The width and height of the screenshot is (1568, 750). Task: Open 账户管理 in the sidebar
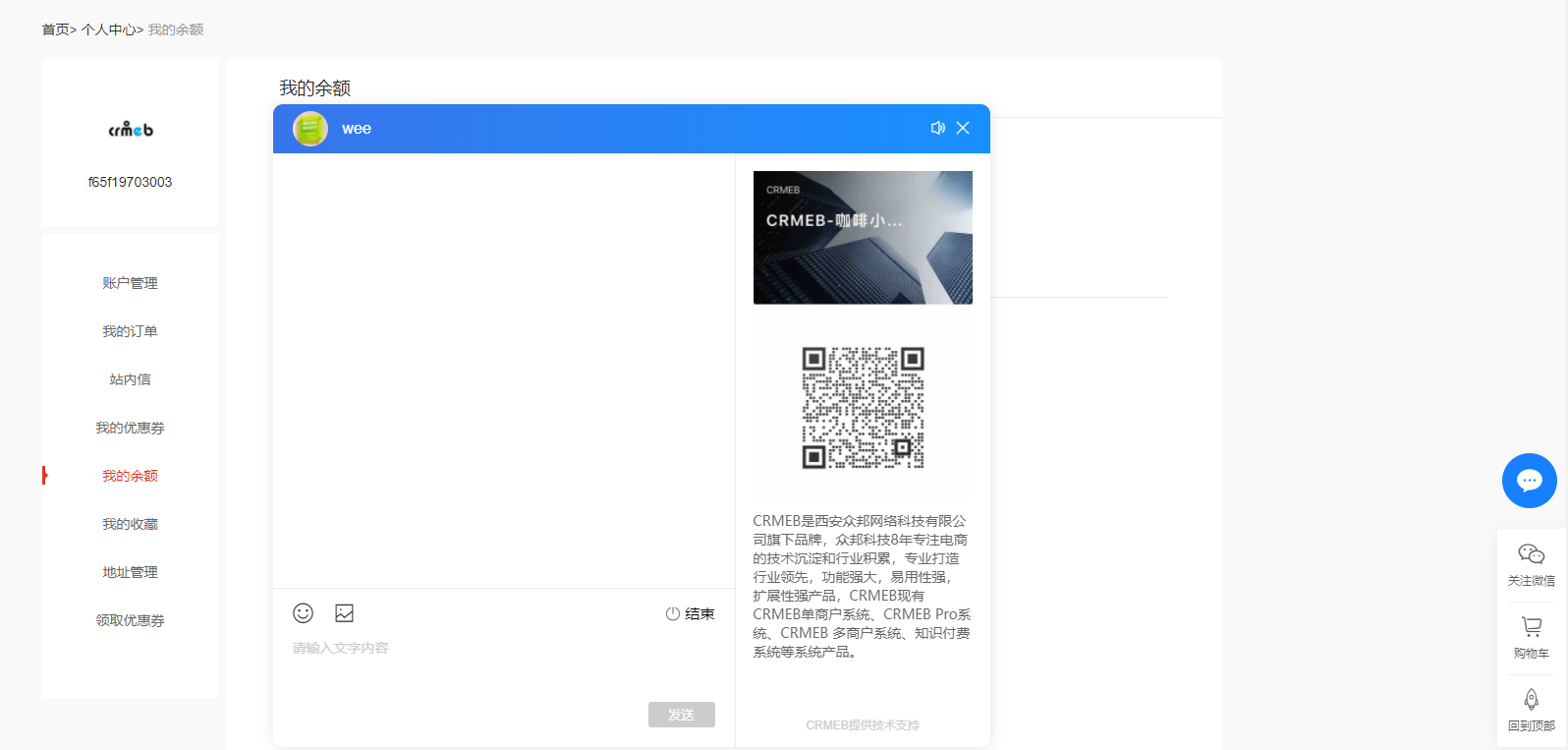click(x=130, y=283)
